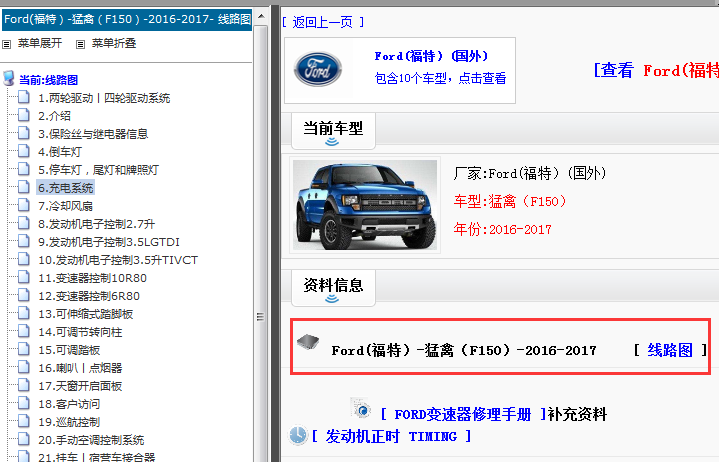Click 包含10个车型，点击查看 link

point(440,78)
